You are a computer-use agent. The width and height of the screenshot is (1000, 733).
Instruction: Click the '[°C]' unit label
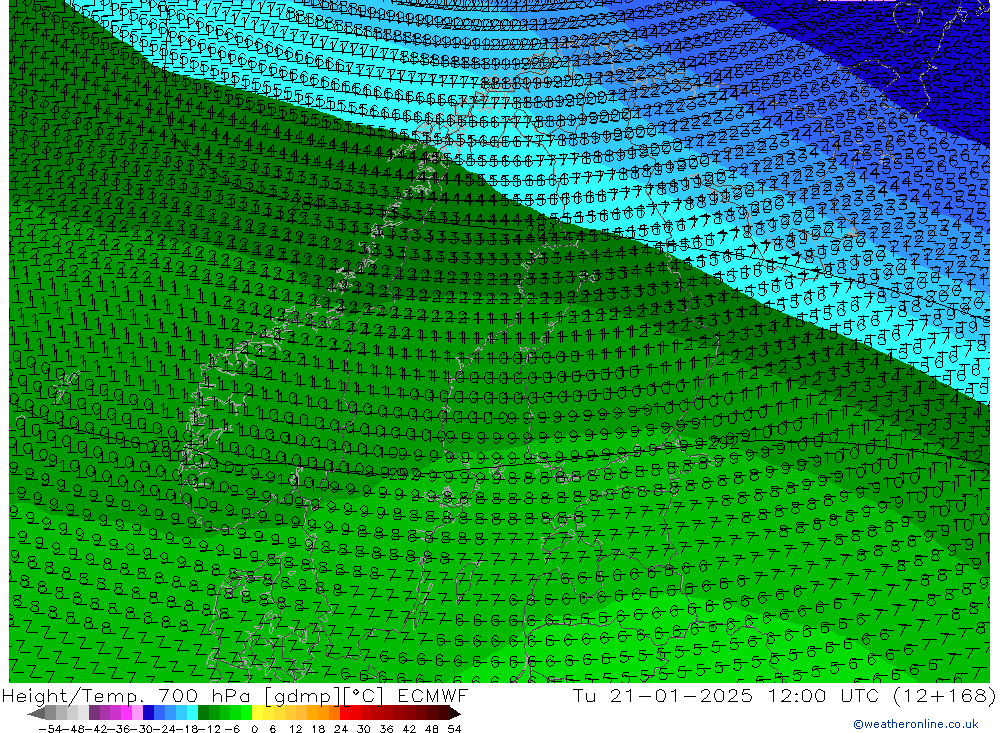(x=364, y=696)
